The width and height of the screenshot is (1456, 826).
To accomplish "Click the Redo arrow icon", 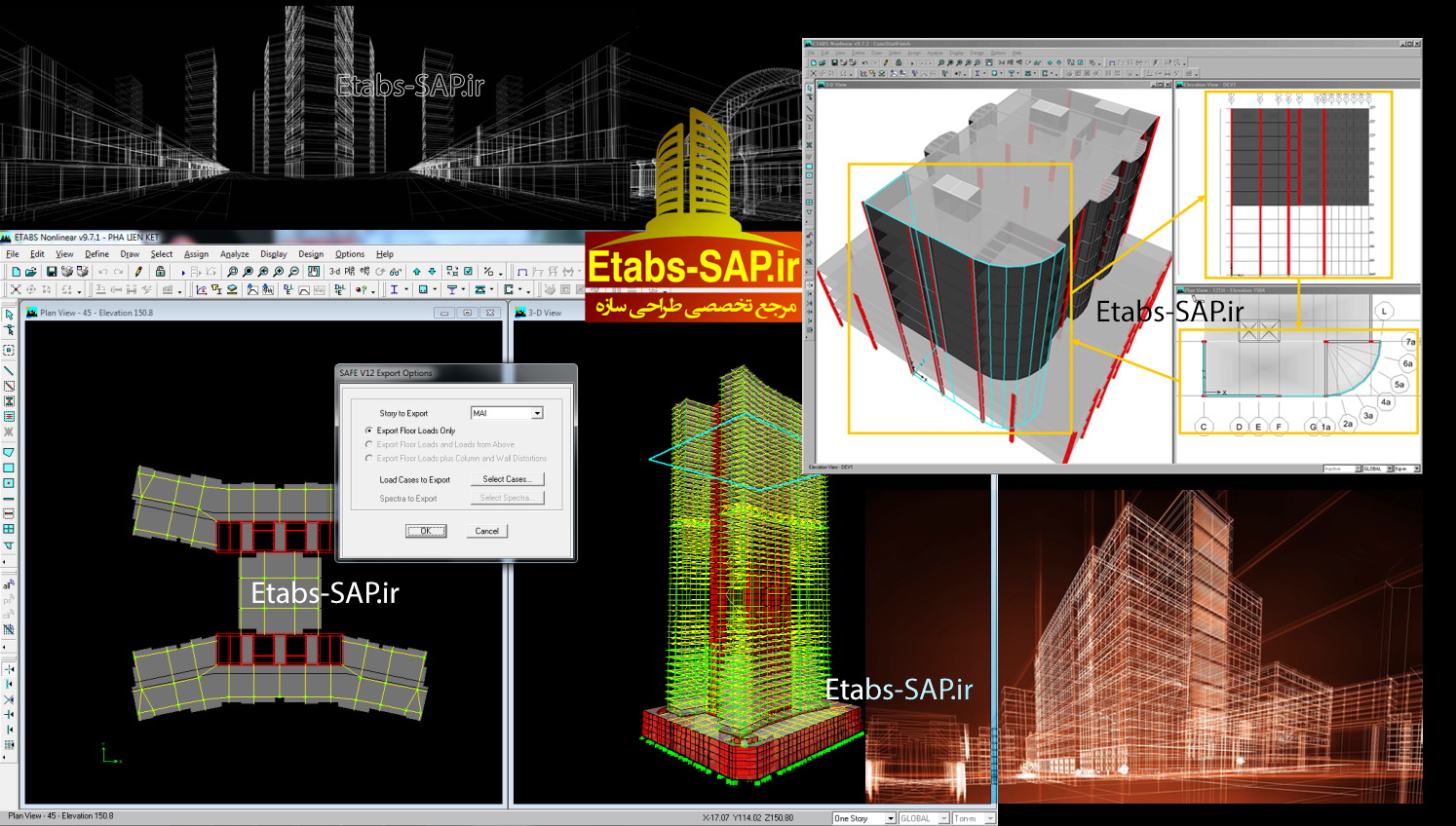I will 118,272.
